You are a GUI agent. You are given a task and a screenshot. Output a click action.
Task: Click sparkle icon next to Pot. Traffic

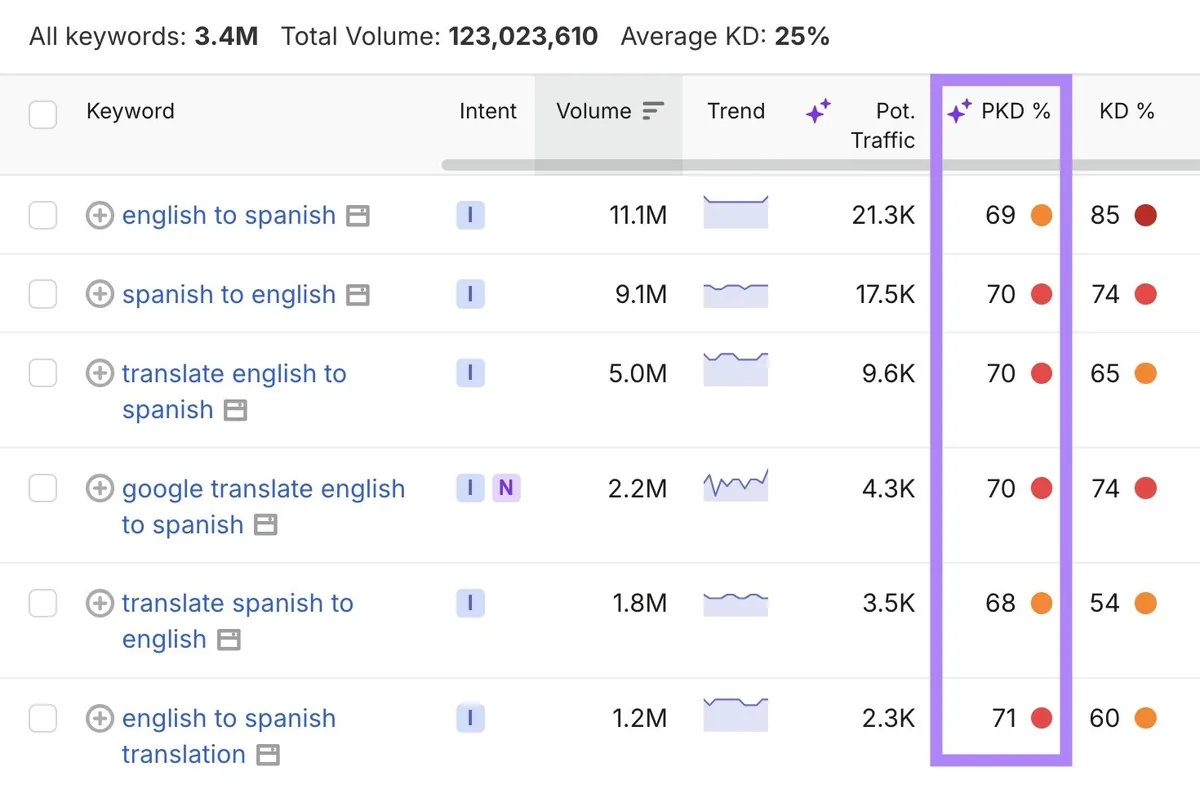coord(818,112)
